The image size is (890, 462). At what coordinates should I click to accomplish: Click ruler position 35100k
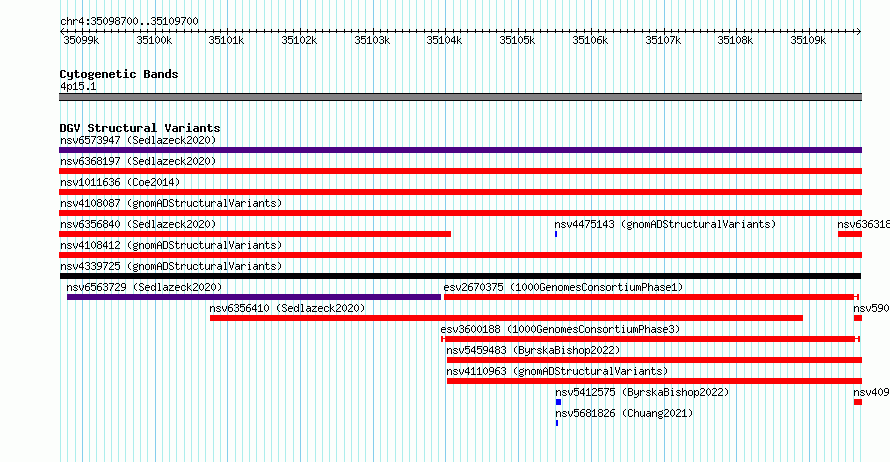point(154,40)
